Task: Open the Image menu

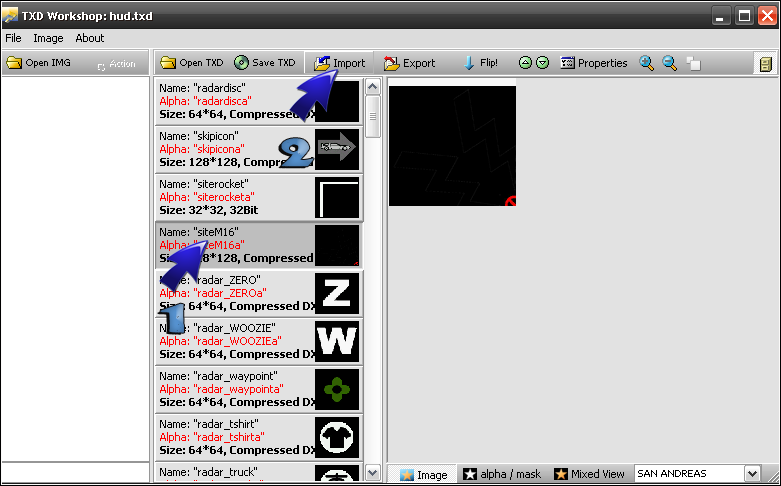Action: point(48,38)
